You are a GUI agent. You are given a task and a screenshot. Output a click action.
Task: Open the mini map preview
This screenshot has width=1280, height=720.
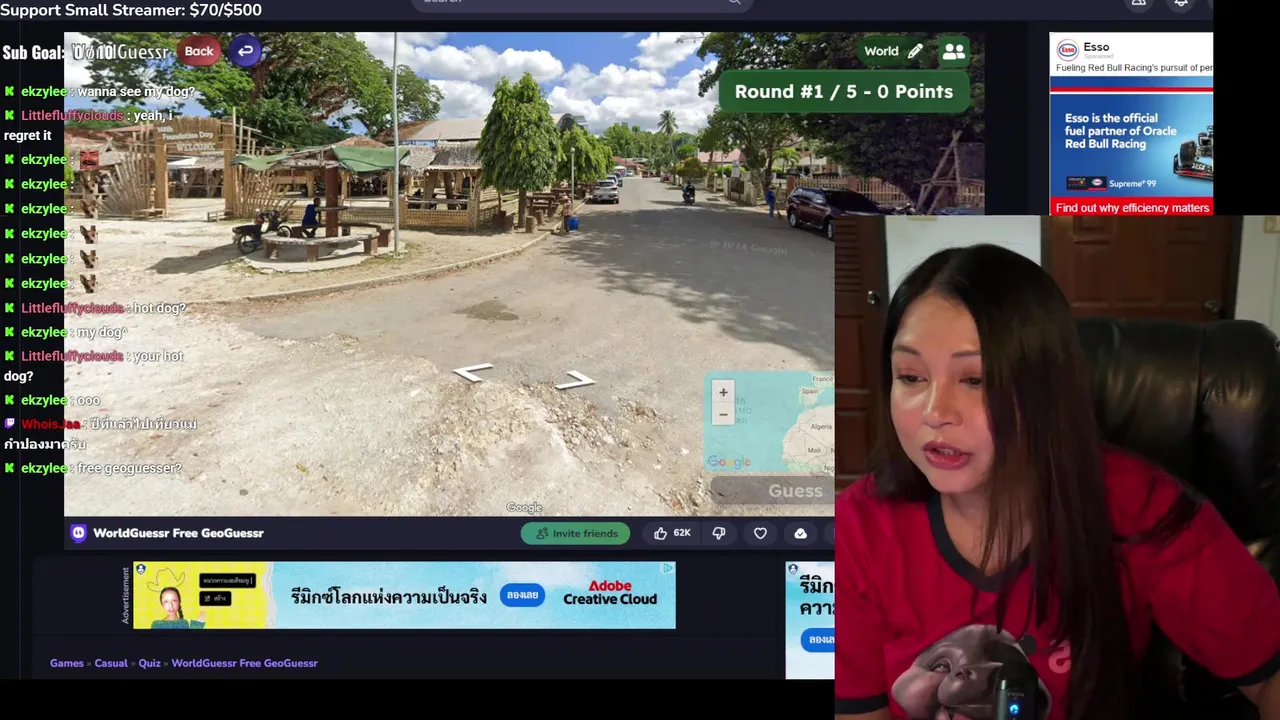[770, 422]
